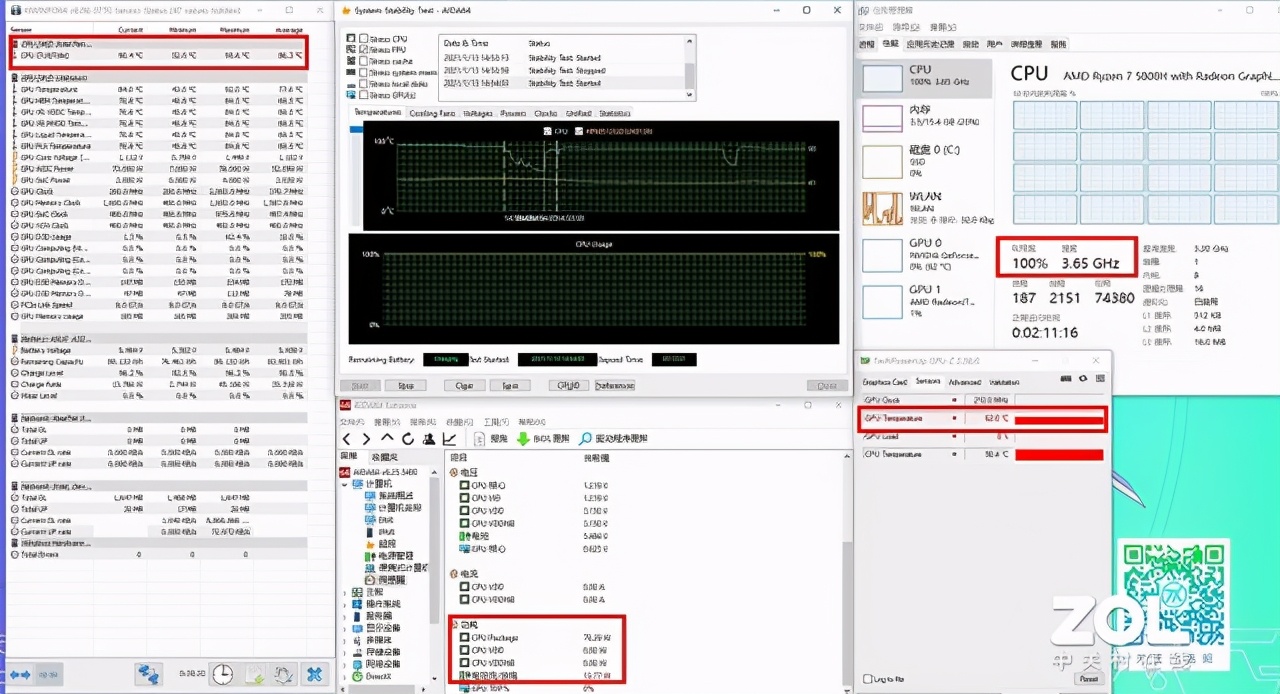Select the Sensor item in AIDA64 tree
1280x694 pixels.
click(x=387, y=580)
